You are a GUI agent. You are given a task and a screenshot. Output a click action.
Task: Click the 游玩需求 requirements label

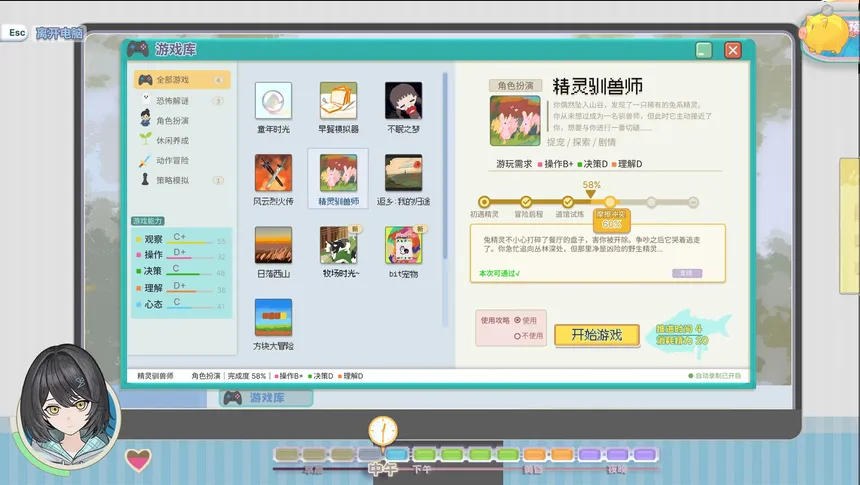pos(514,163)
